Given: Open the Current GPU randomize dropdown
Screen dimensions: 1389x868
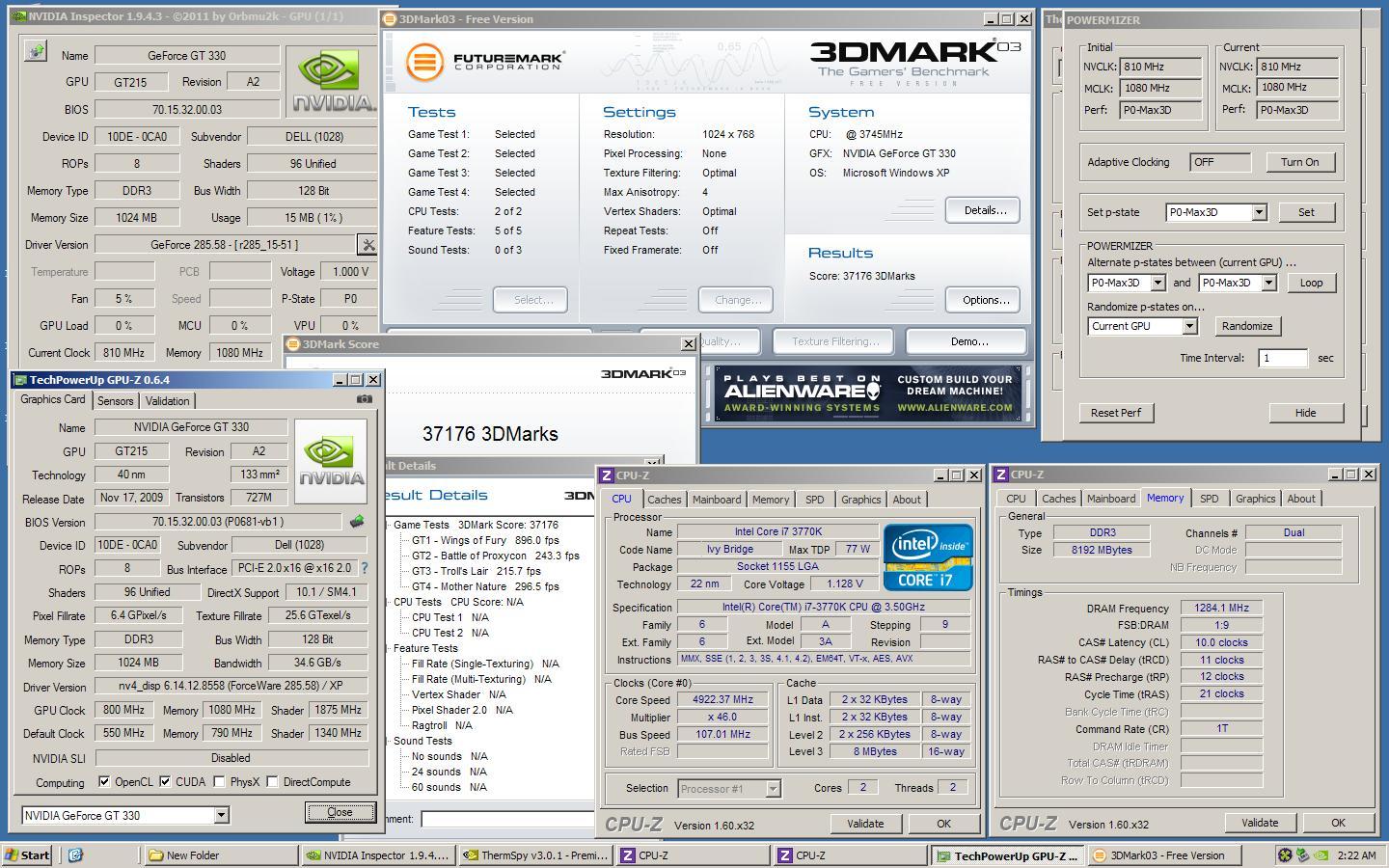Looking at the screenshot, I should click(1189, 326).
